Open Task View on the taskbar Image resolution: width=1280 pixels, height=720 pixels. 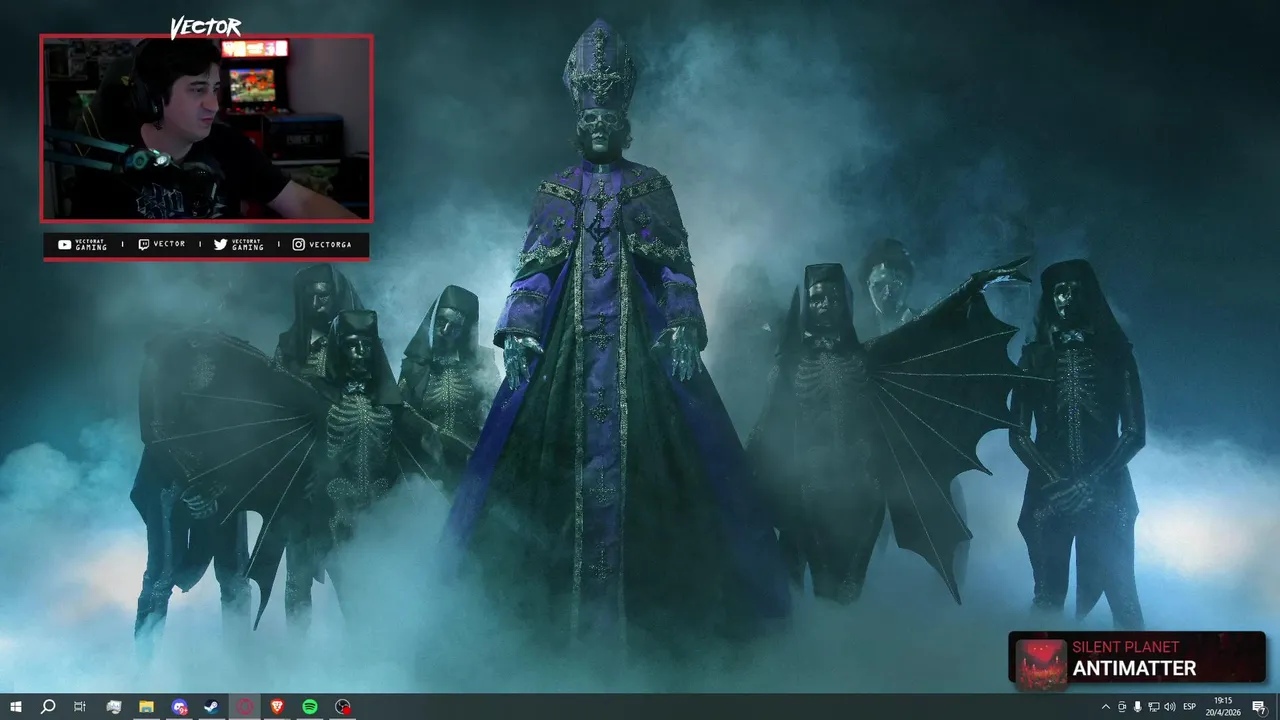[x=80, y=707]
